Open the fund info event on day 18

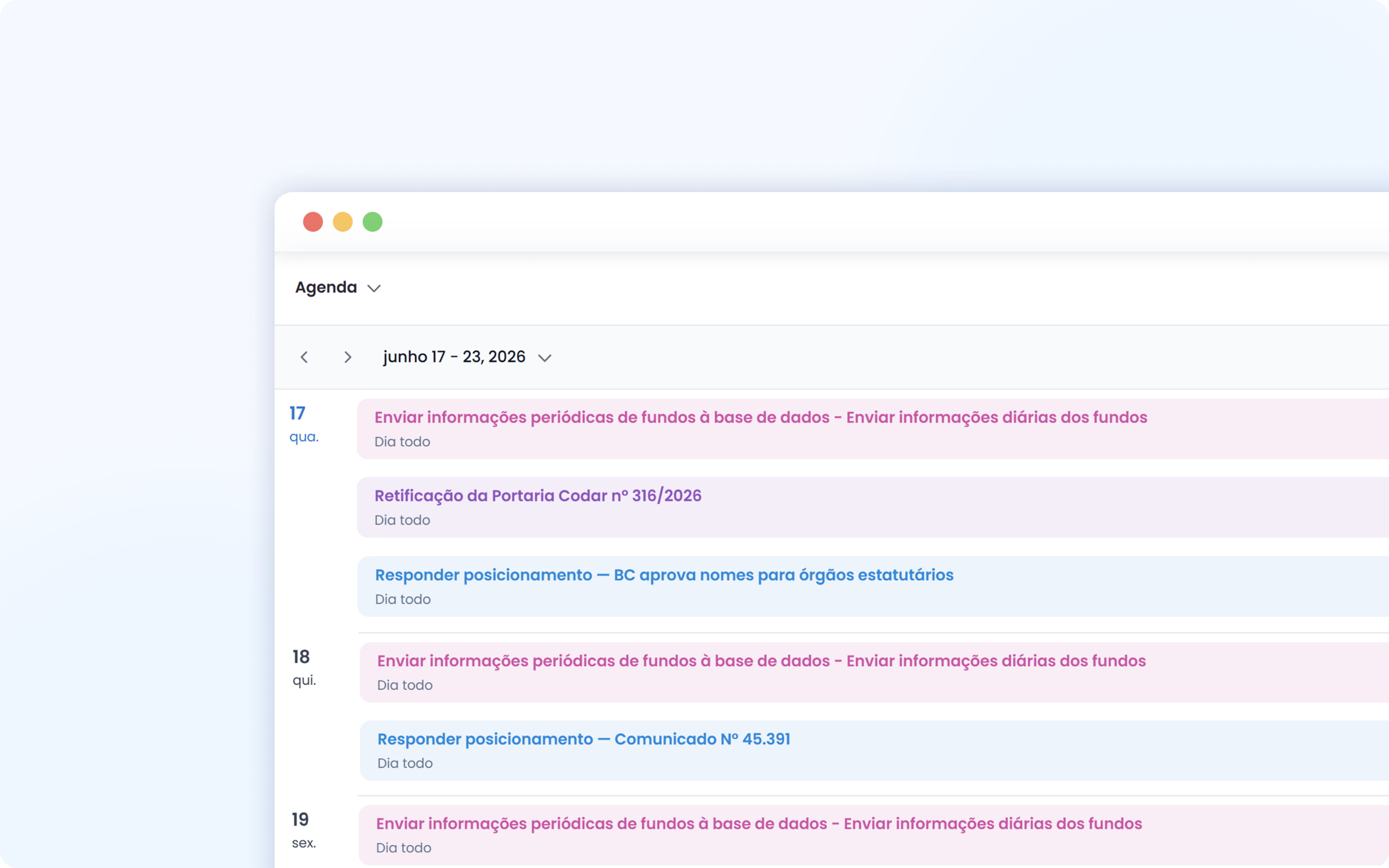coord(874,672)
